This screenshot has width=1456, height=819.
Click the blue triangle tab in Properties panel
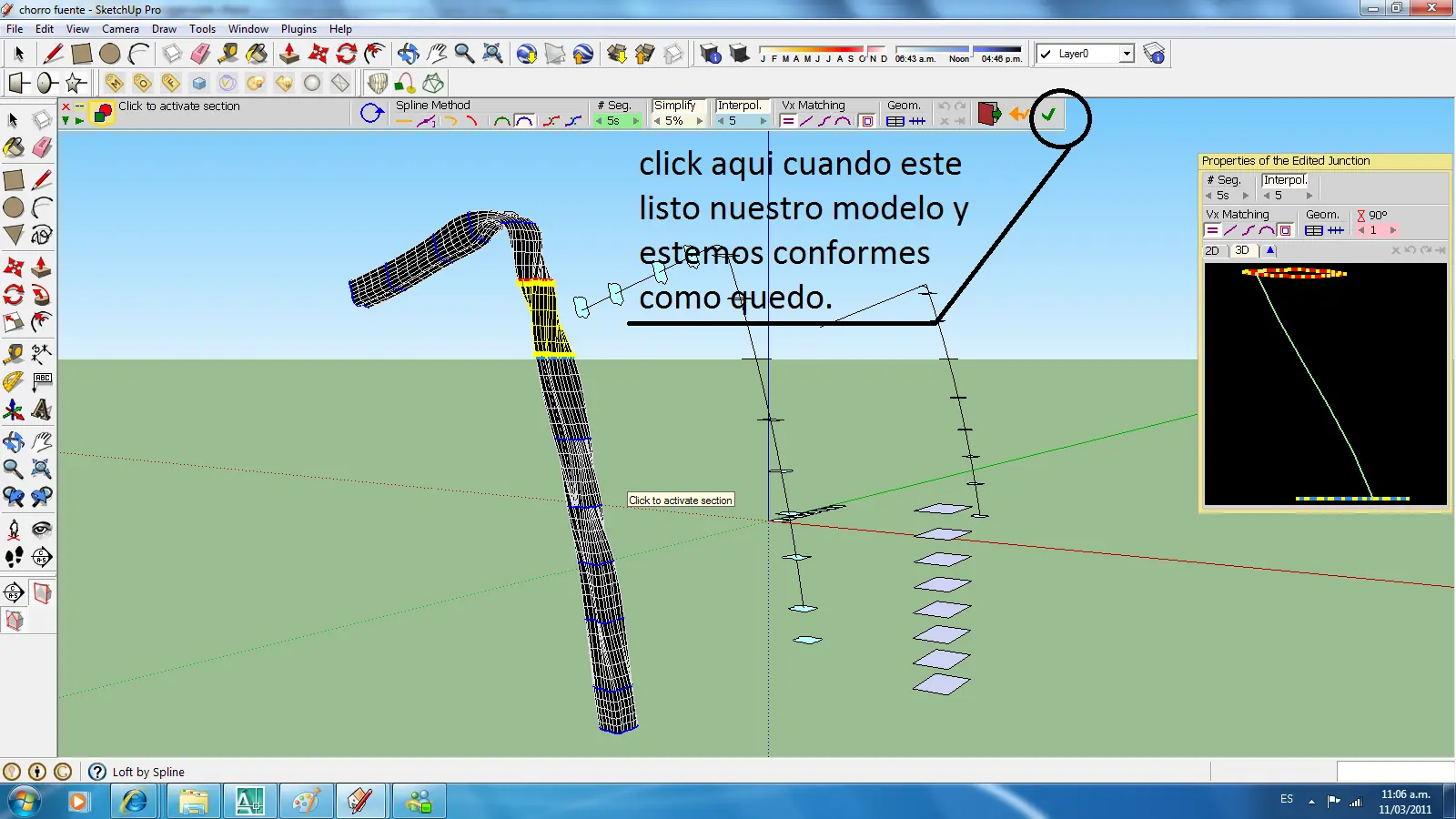pyautogui.click(x=1270, y=250)
